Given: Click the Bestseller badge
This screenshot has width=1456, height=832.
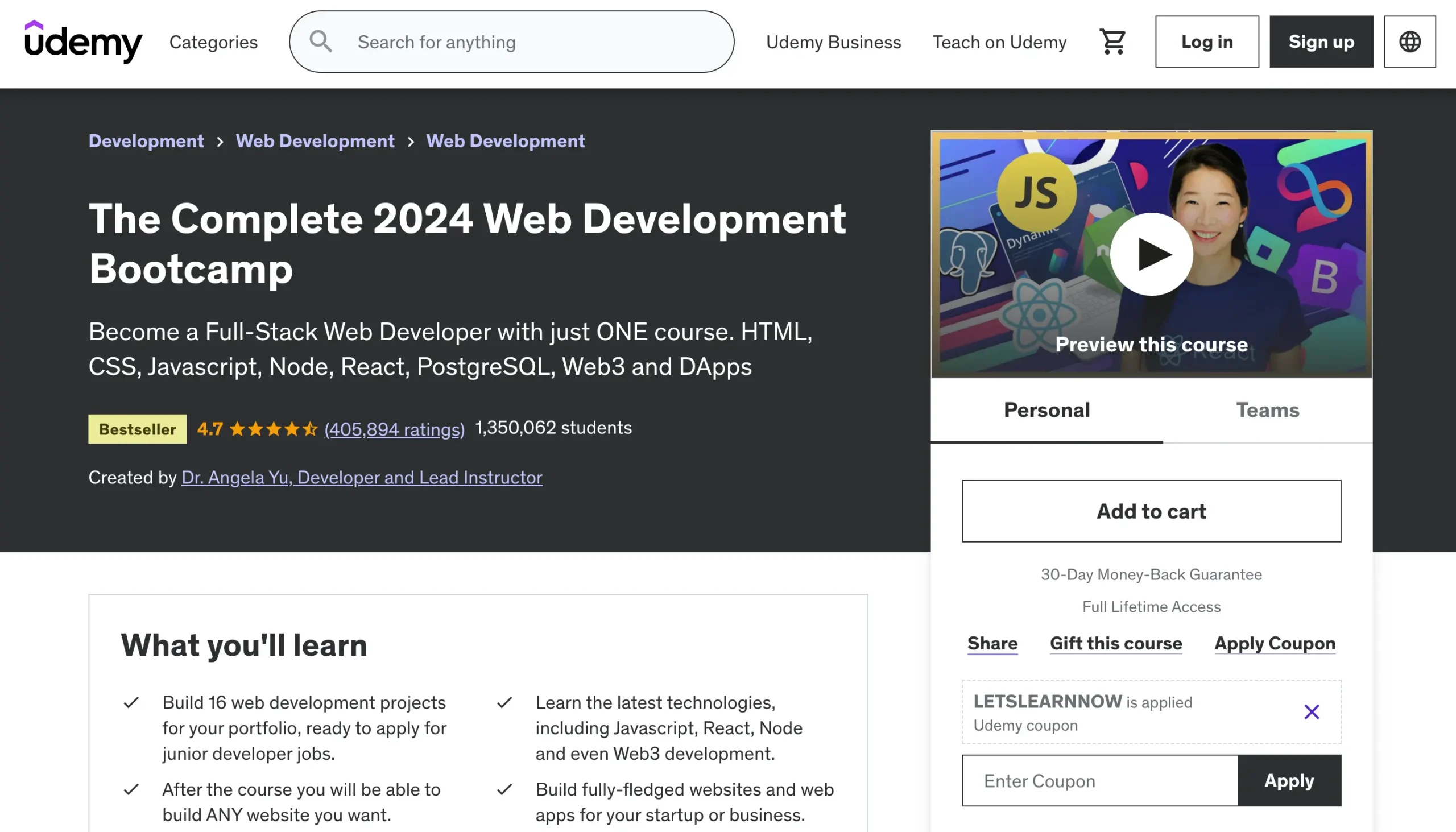Looking at the screenshot, I should coord(137,429).
